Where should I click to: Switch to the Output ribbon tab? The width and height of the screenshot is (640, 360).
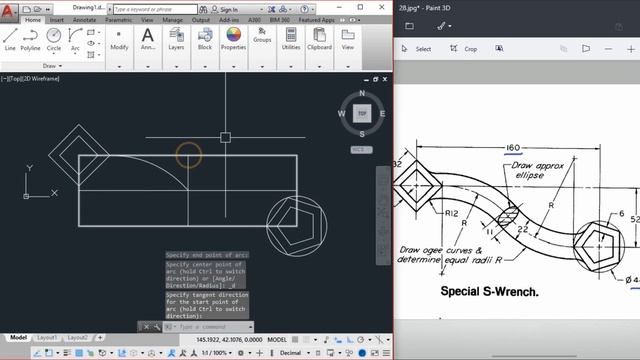point(201,20)
